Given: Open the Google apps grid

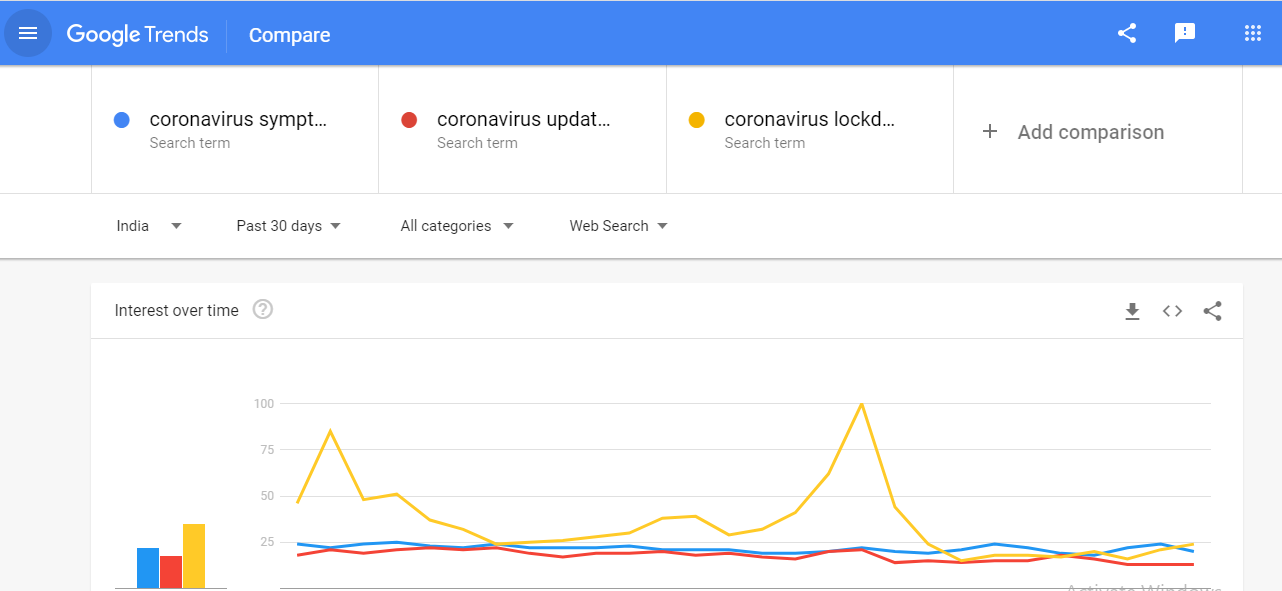Looking at the screenshot, I should (1253, 33).
